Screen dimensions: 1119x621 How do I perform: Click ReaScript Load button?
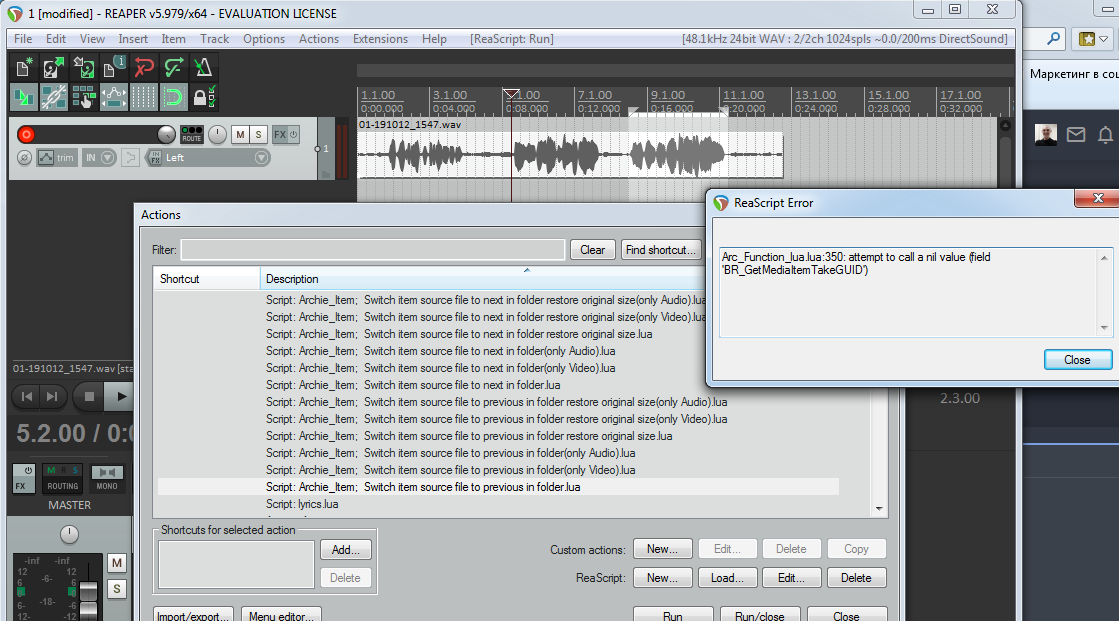click(726, 577)
